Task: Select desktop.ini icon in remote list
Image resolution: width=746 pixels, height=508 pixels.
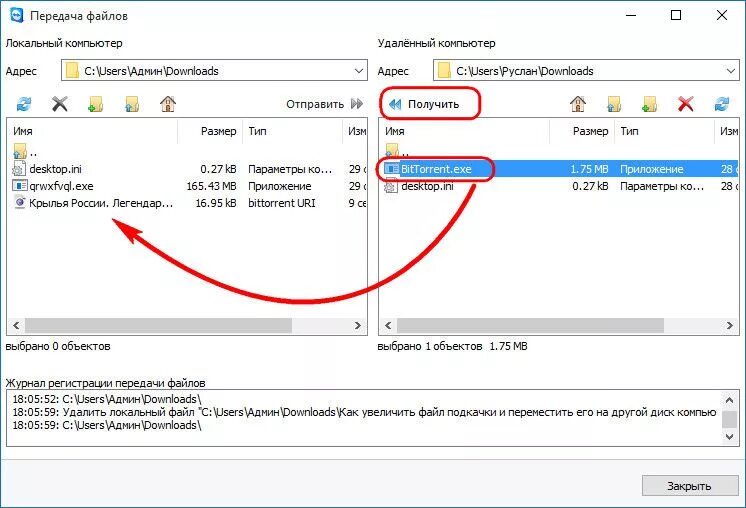Action: click(391, 186)
